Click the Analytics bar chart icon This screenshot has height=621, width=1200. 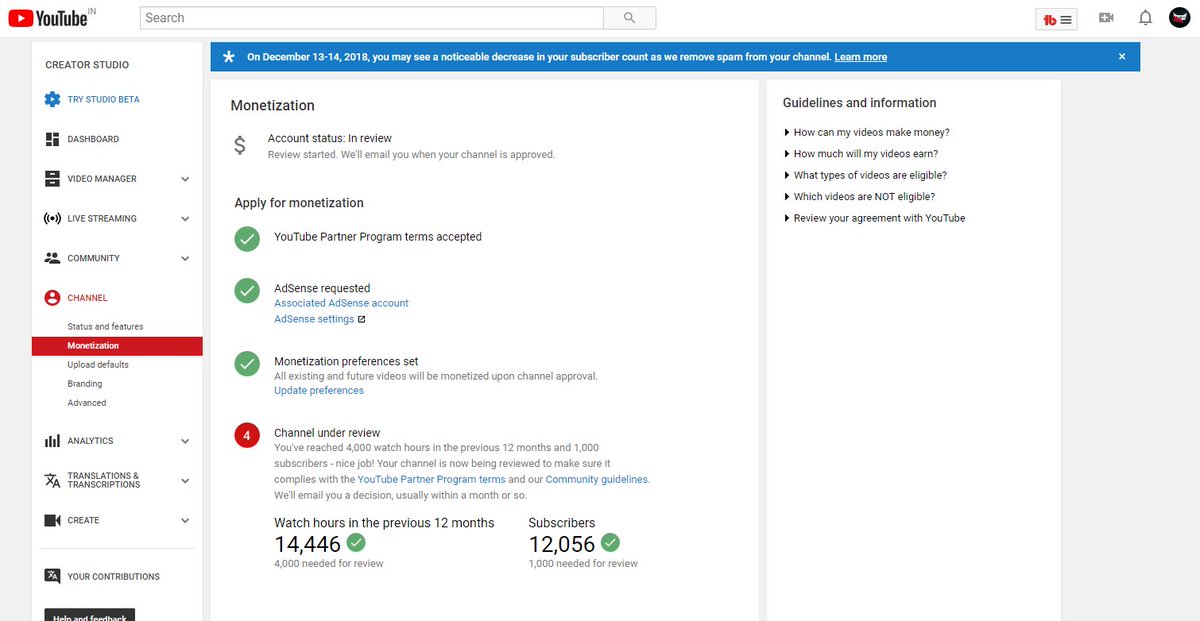(x=52, y=441)
